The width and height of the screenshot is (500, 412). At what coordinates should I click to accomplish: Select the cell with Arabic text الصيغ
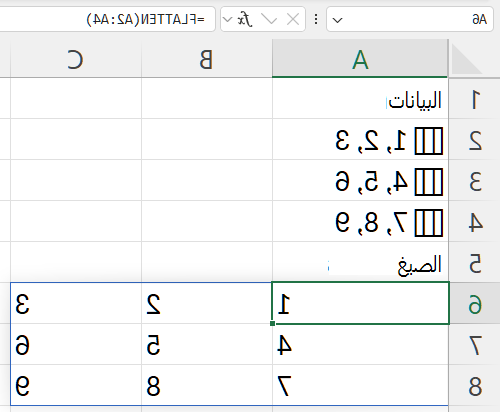point(360,263)
